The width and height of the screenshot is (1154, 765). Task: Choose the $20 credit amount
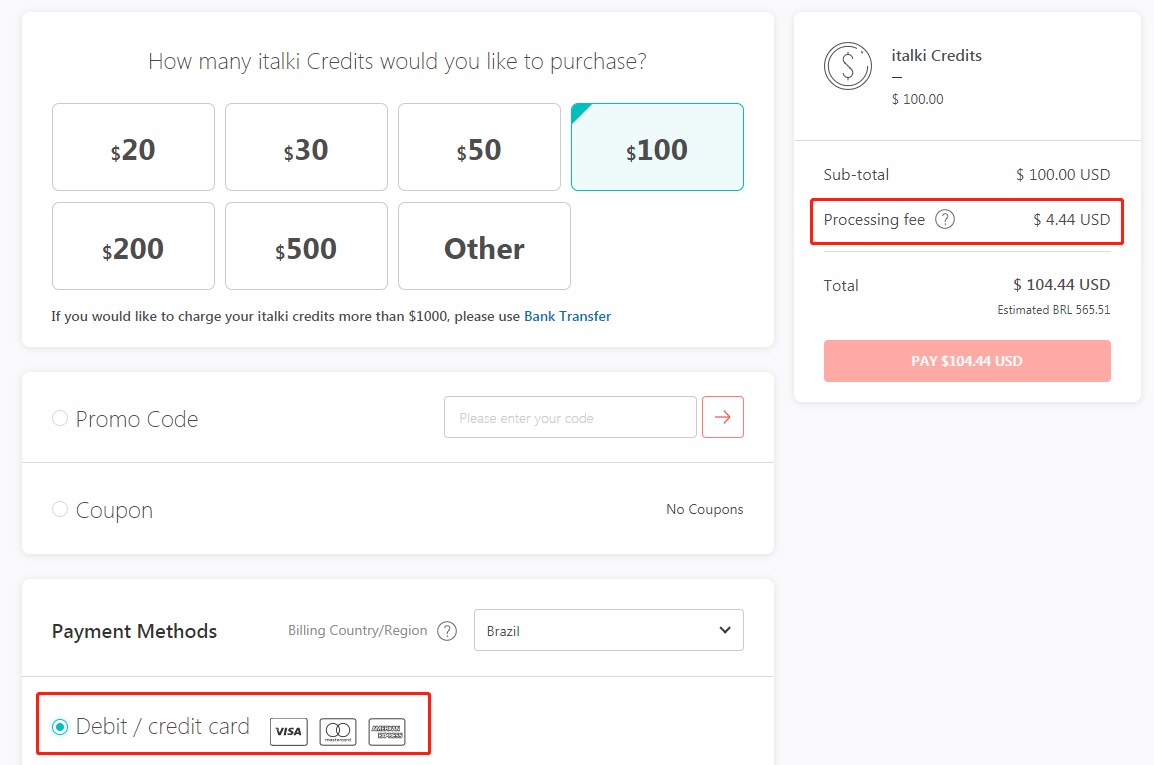[x=133, y=147]
